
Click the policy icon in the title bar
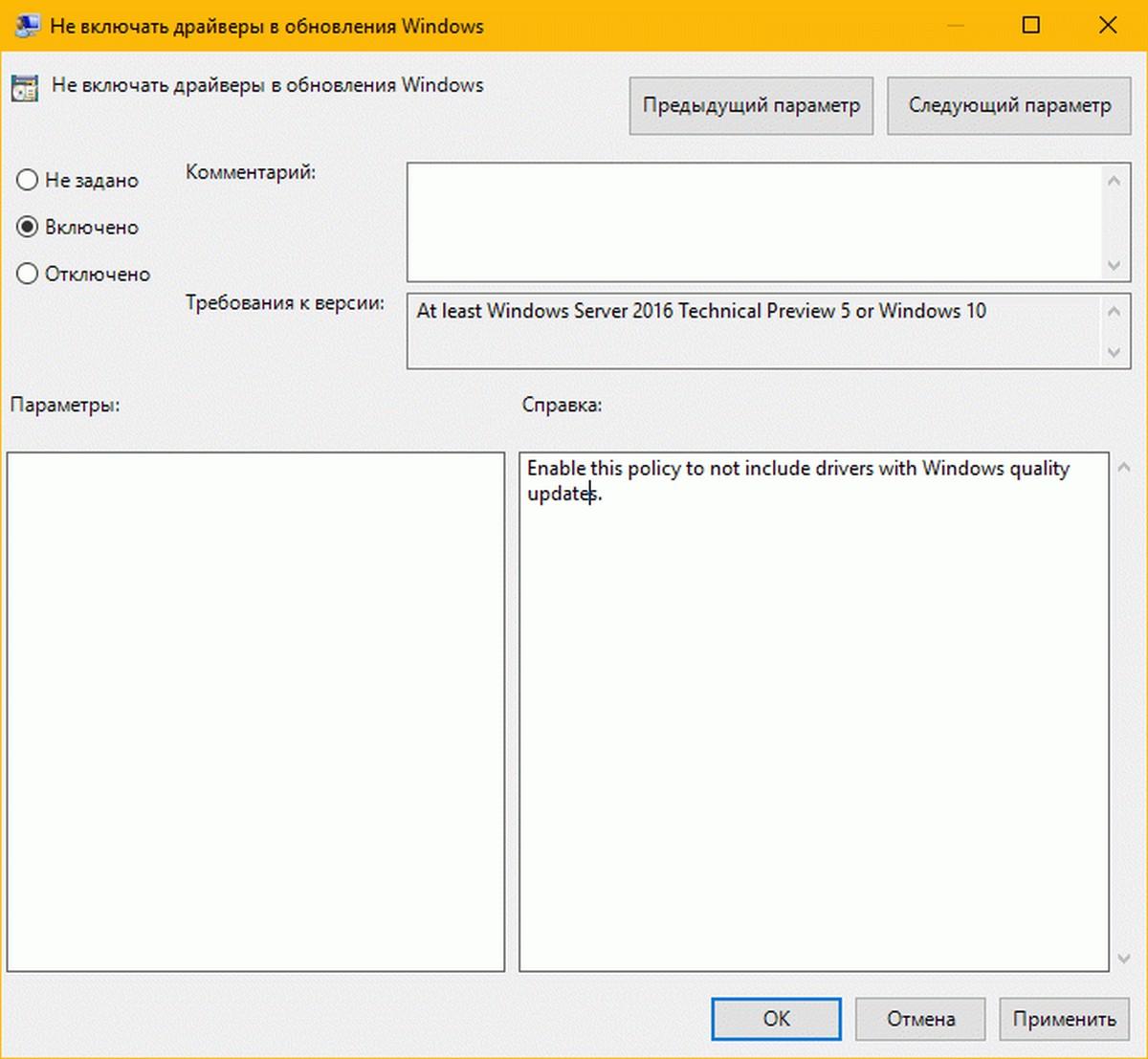click(26, 26)
